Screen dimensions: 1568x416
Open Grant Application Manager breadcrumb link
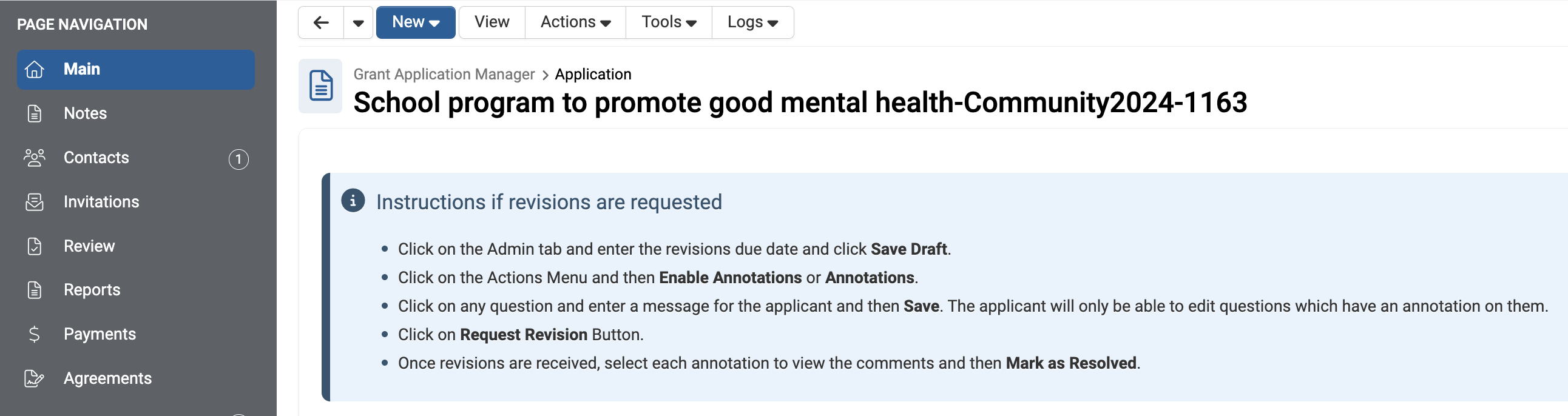444,74
